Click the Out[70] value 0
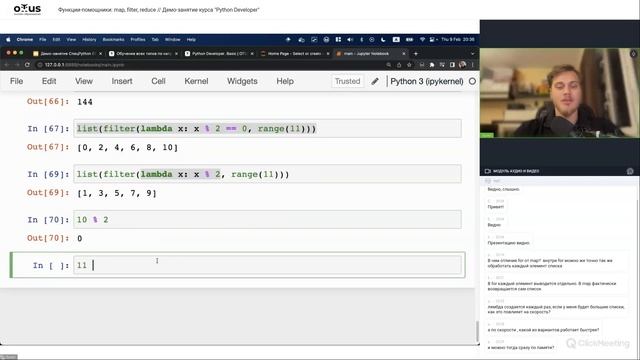The width and height of the screenshot is (640, 360). tap(80, 238)
